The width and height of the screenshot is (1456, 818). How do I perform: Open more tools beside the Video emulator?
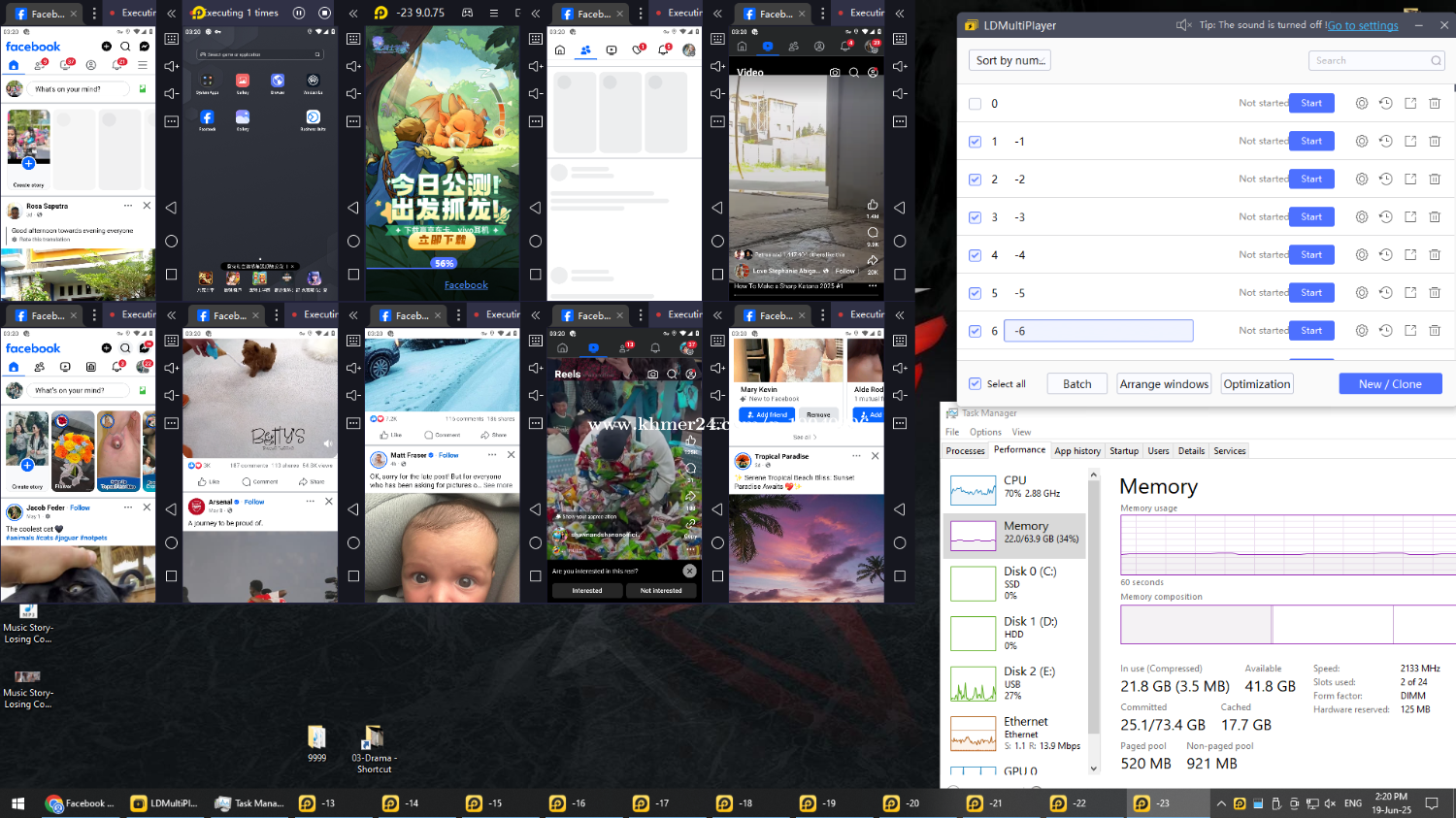[900, 121]
